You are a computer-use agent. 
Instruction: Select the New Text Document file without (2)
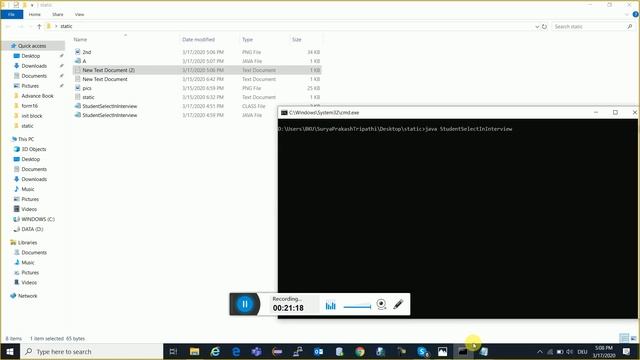pyautogui.click(x=197, y=79)
